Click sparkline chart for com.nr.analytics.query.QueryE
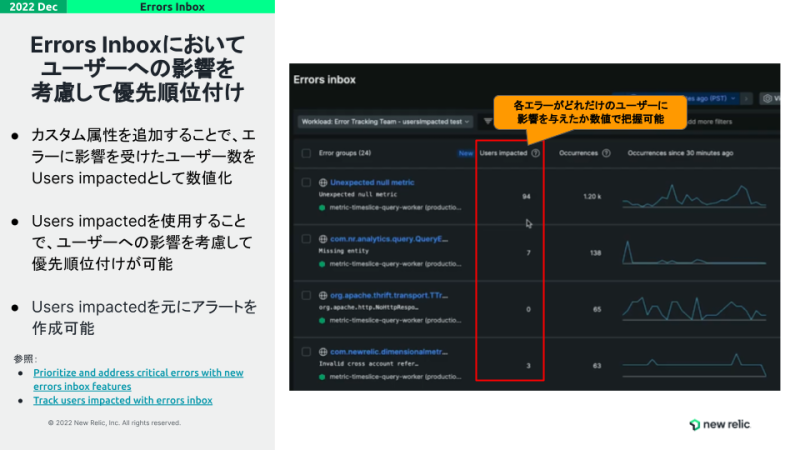Image resolution: width=800 pixels, height=450 pixels. tap(694, 253)
